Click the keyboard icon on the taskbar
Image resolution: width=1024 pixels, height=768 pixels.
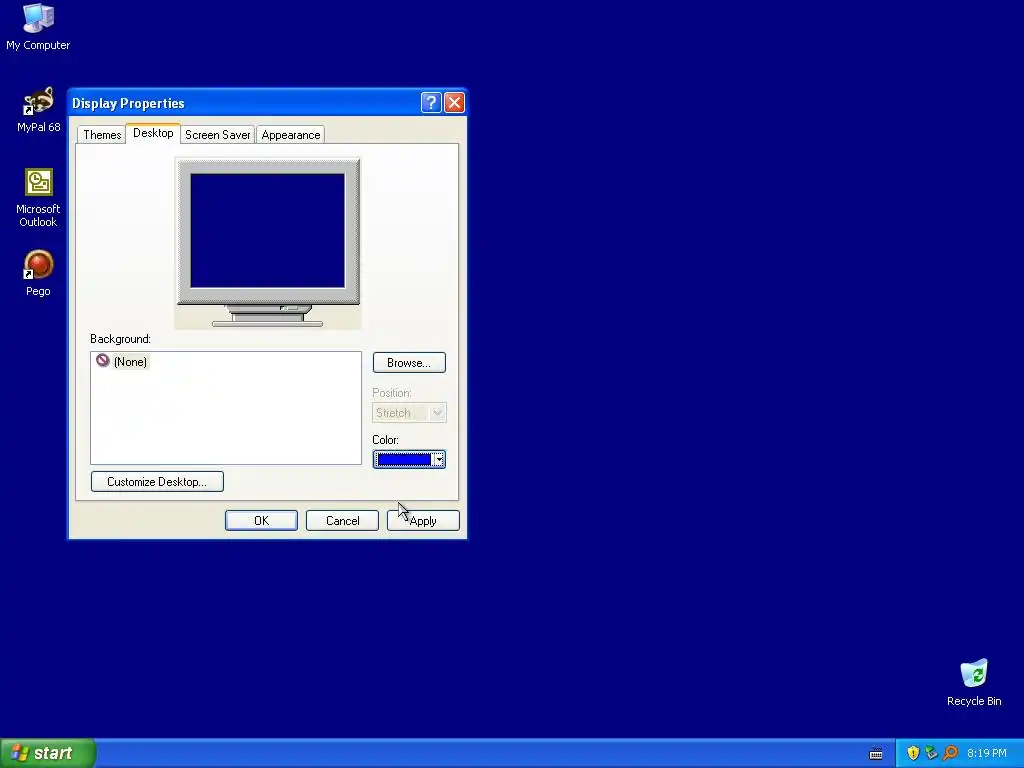[x=876, y=754]
